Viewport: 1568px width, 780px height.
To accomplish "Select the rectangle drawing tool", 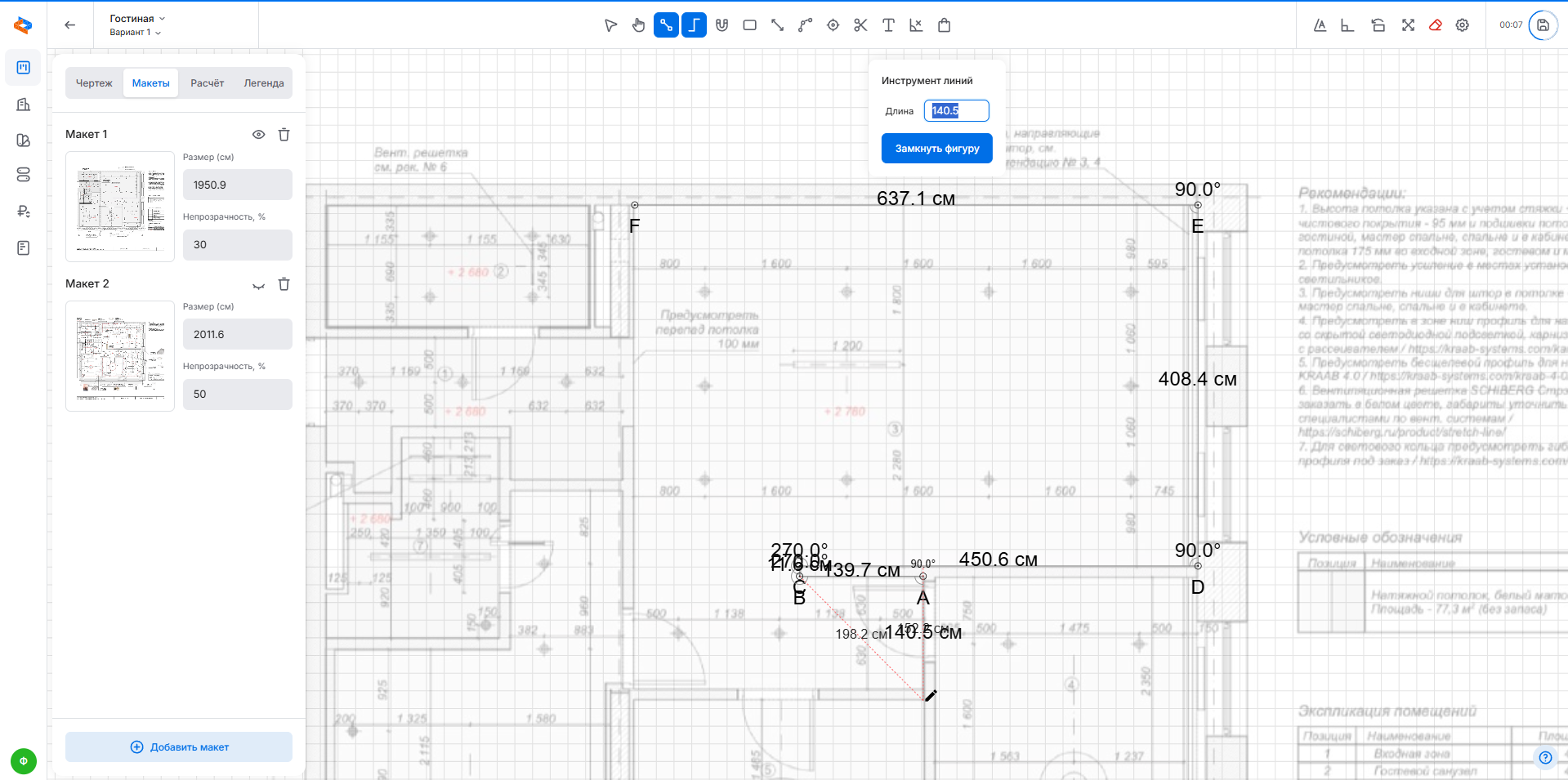I will coord(749,25).
